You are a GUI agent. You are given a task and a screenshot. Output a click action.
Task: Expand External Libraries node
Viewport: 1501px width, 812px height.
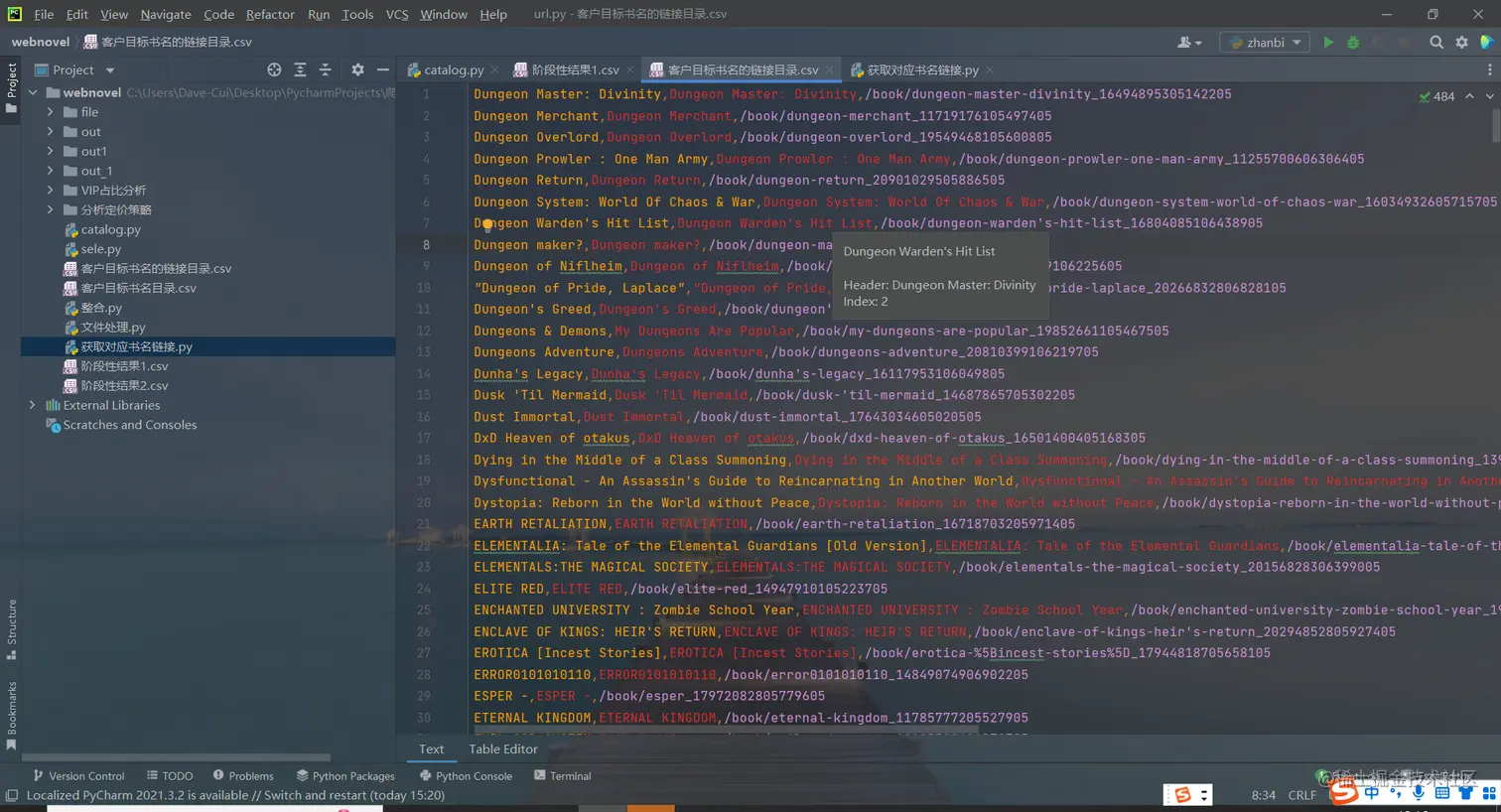33,405
